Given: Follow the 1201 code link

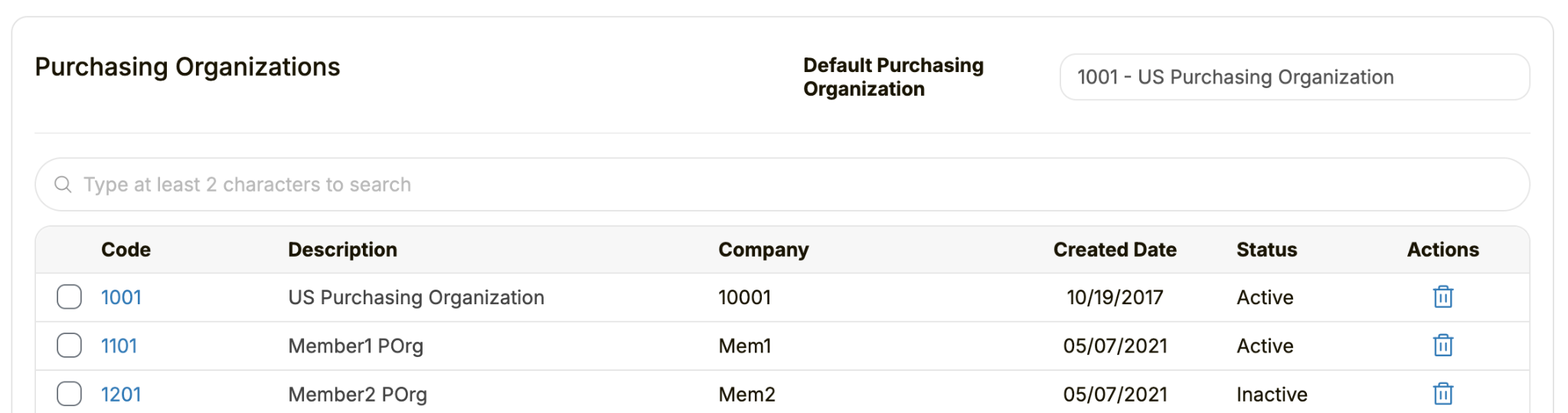Looking at the screenshot, I should tap(121, 395).
